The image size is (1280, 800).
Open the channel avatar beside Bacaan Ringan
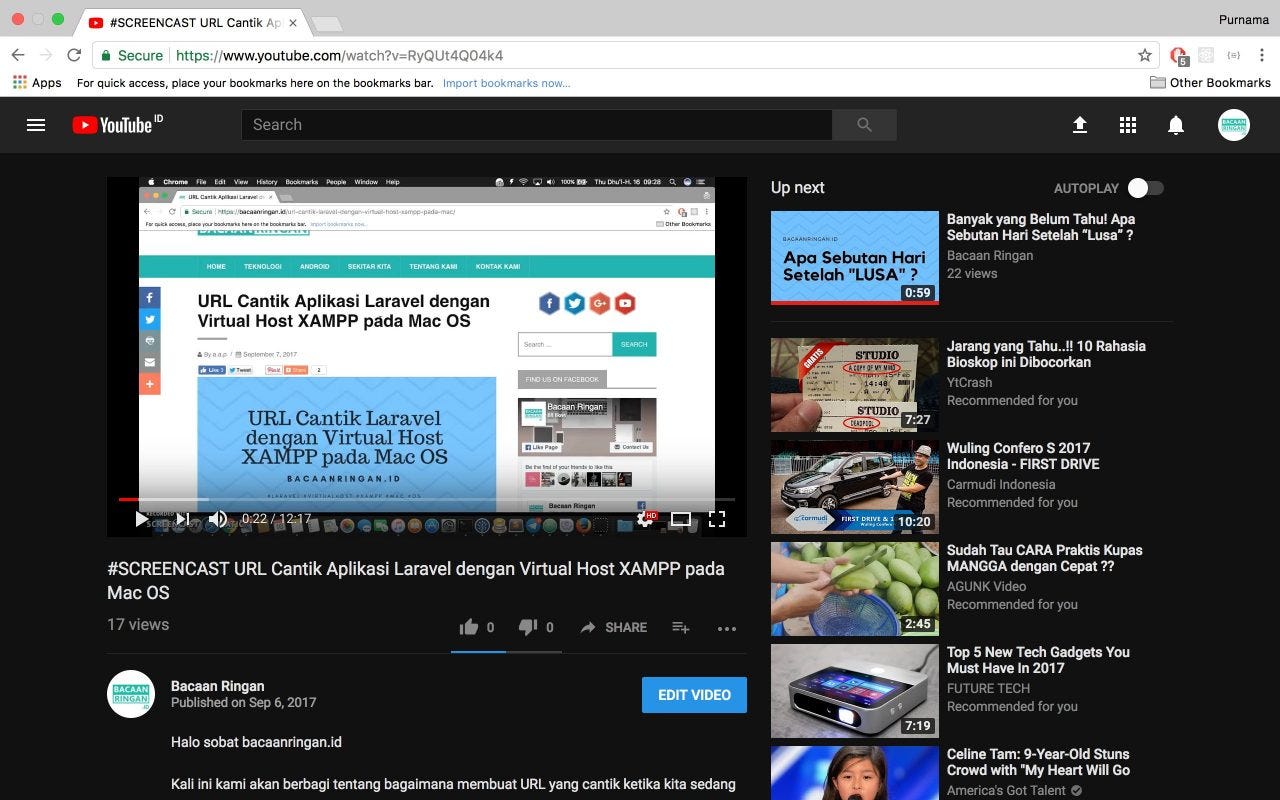(x=131, y=694)
